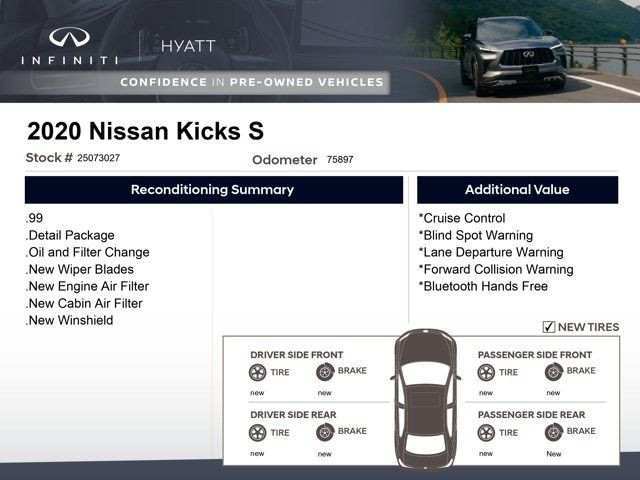Click 'new' under Driver Side Rear brake
This screenshot has height=480, width=640.
click(324, 454)
